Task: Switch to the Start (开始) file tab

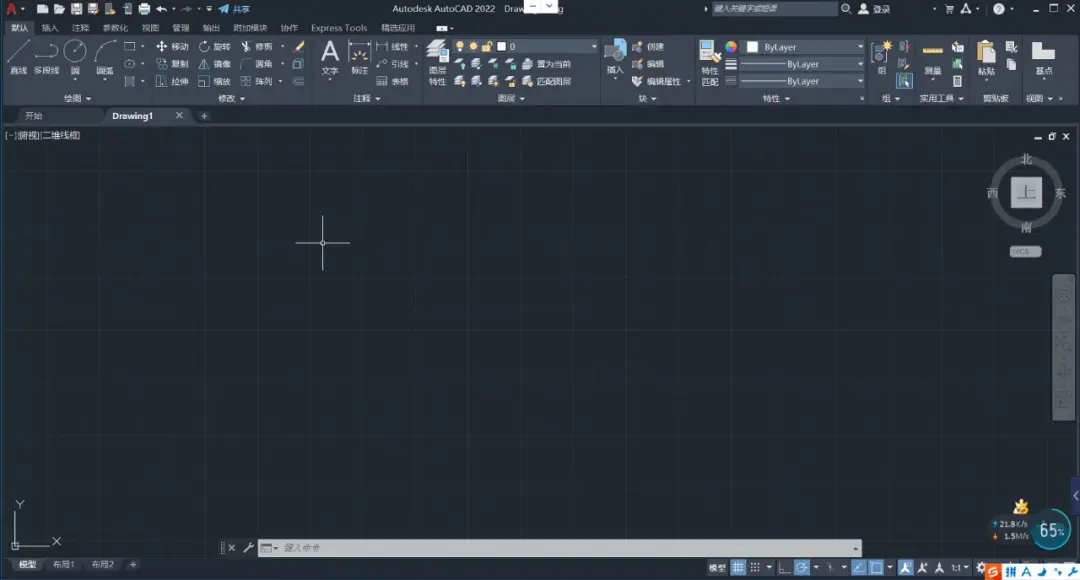Action: [x=34, y=116]
